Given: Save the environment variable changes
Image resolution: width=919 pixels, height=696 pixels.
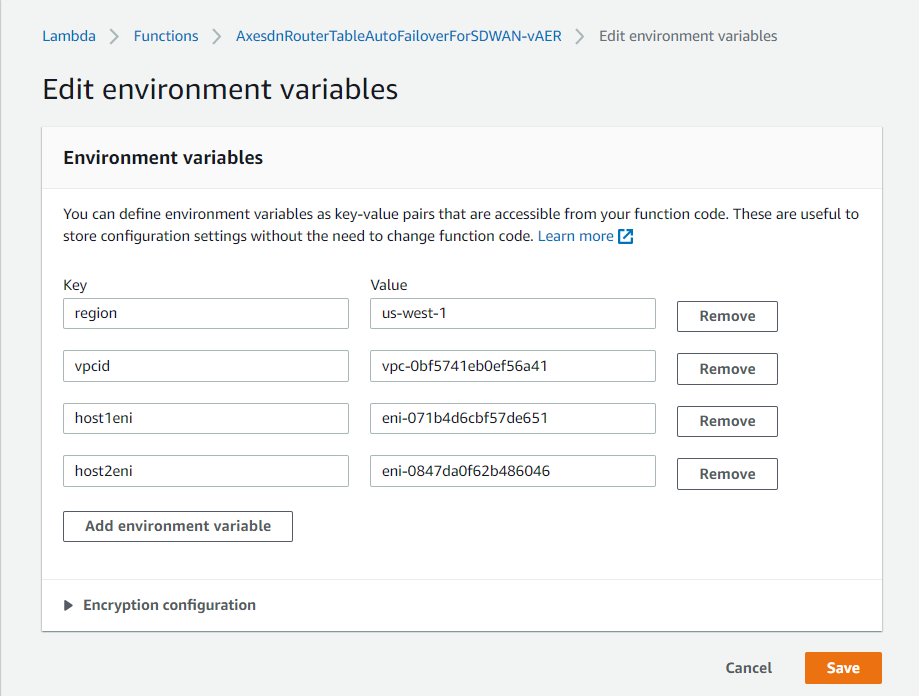Looking at the screenshot, I should [843, 668].
